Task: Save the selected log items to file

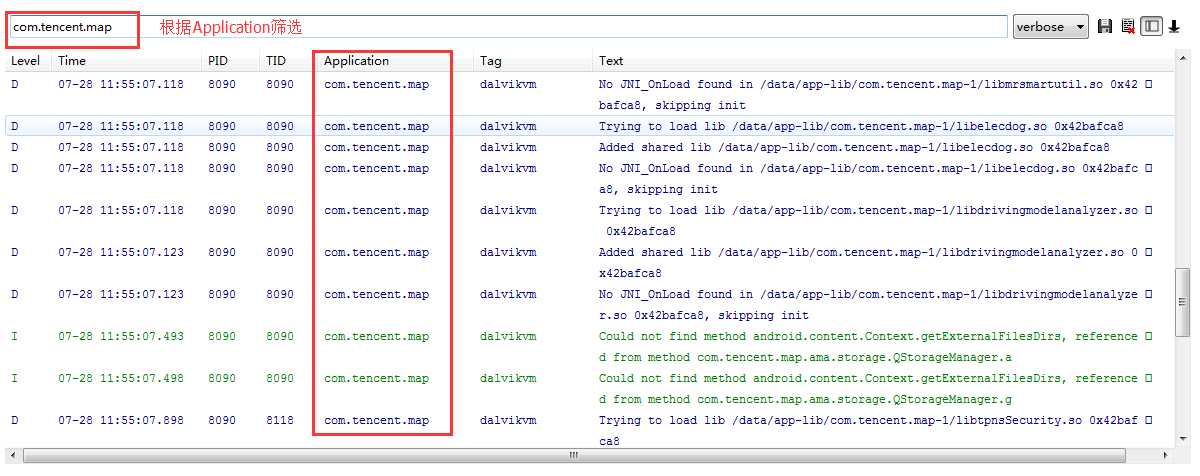Action: click(1105, 27)
